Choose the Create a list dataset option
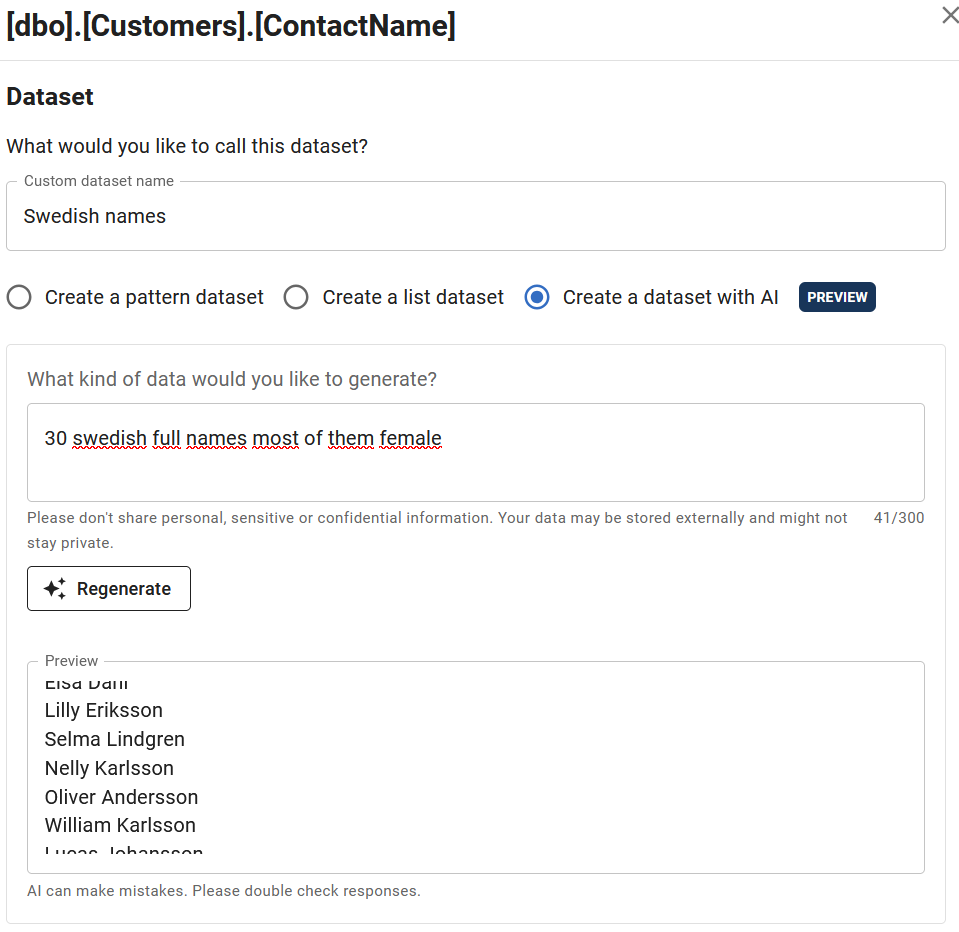The width and height of the screenshot is (959, 932). click(x=296, y=297)
